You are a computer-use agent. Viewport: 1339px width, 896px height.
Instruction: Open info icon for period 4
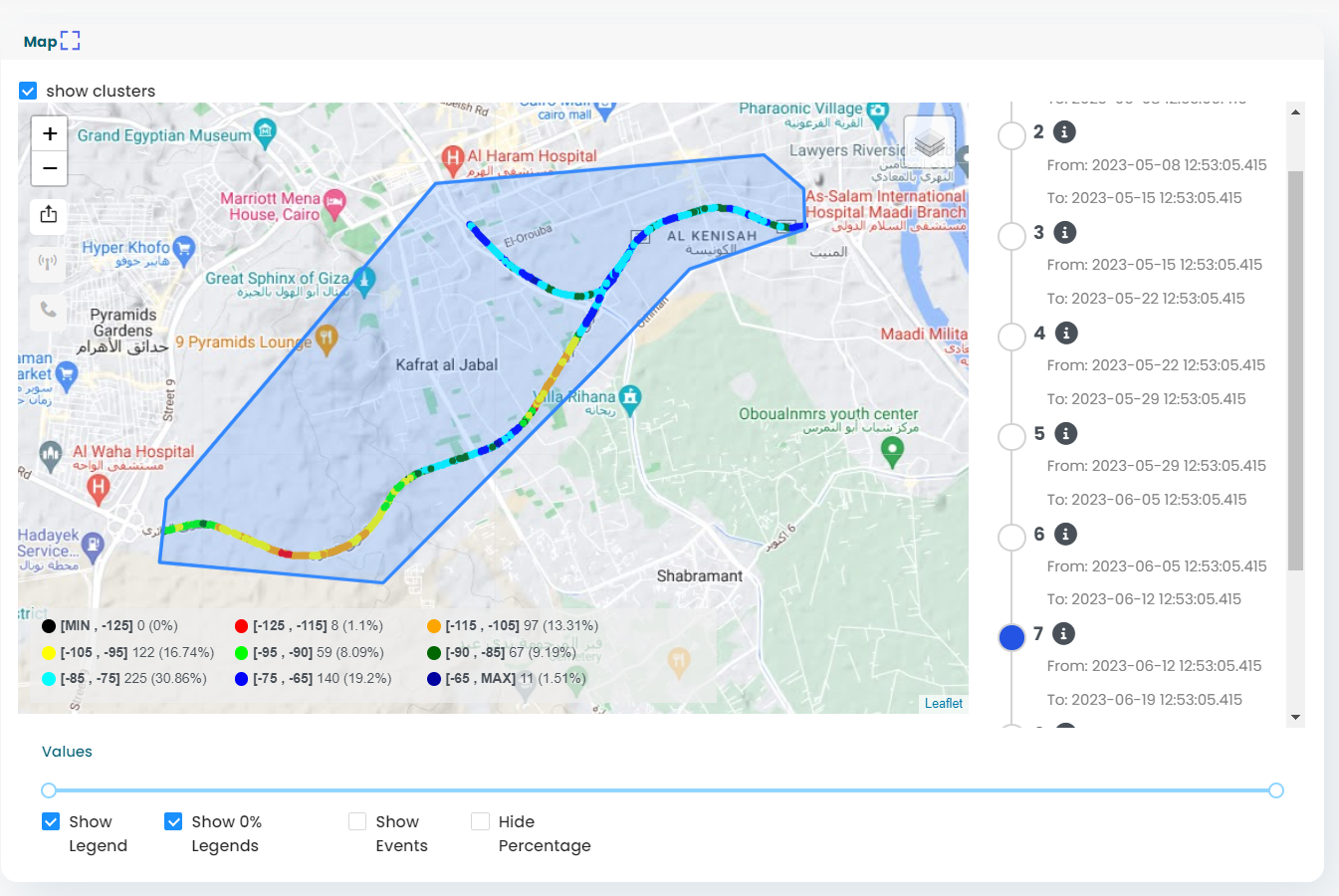(1066, 333)
